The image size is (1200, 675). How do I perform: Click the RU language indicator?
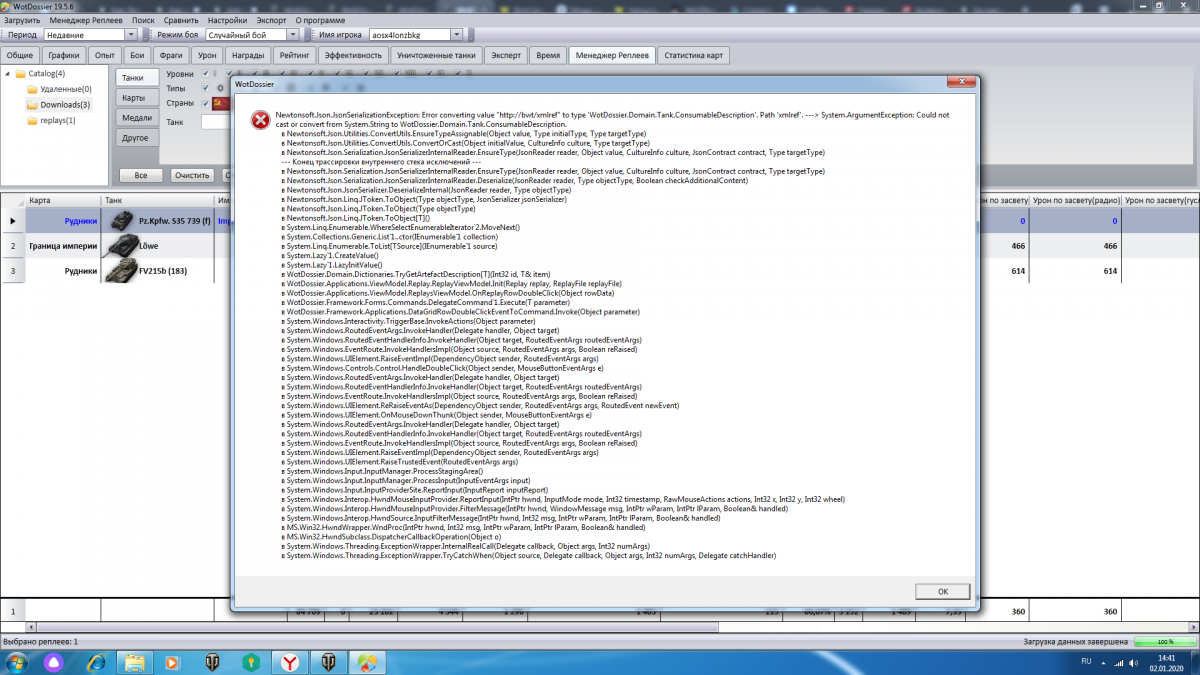coord(1087,662)
